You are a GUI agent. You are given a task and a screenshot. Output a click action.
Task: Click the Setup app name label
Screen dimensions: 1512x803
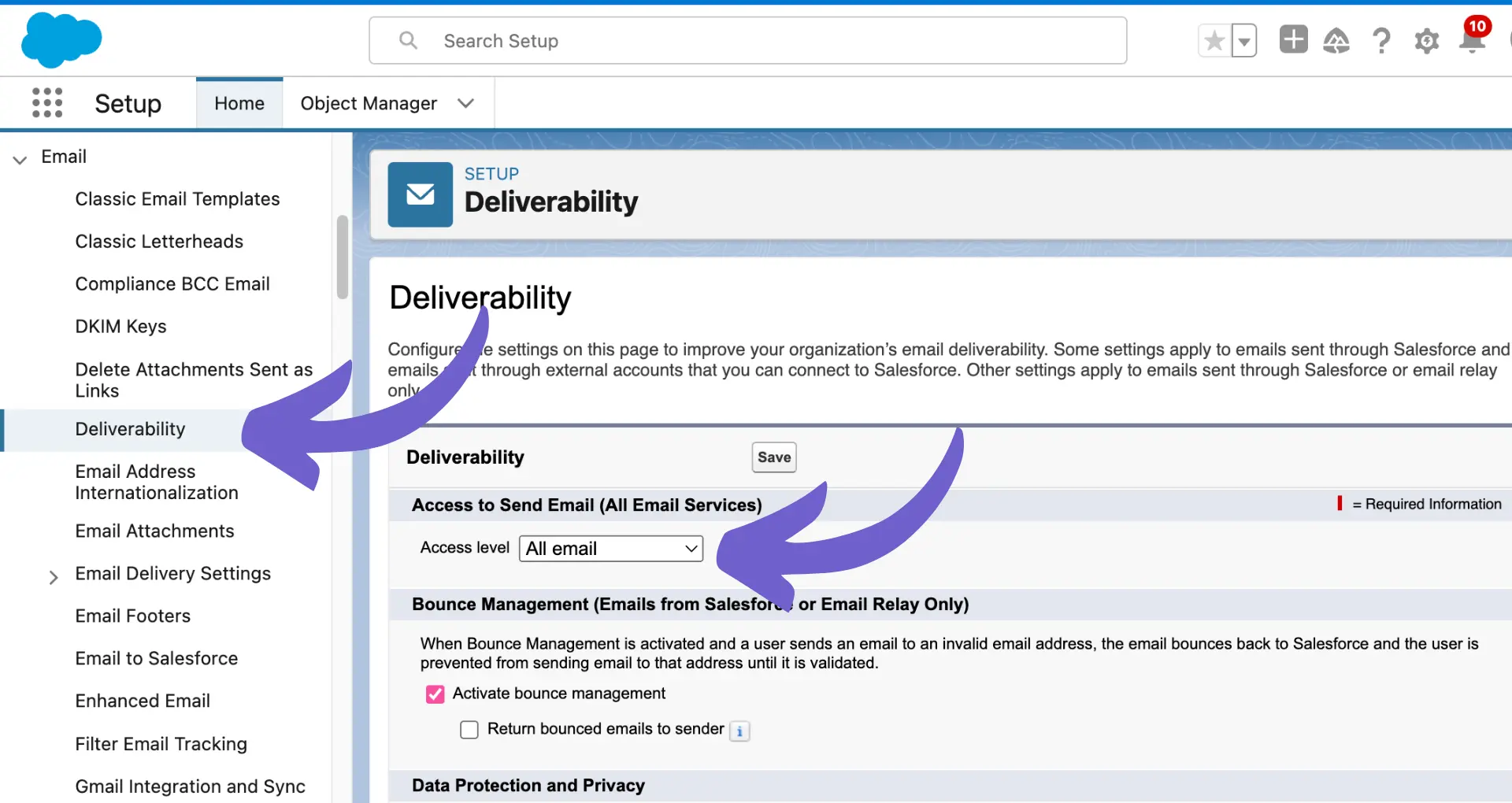coord(128,103)
